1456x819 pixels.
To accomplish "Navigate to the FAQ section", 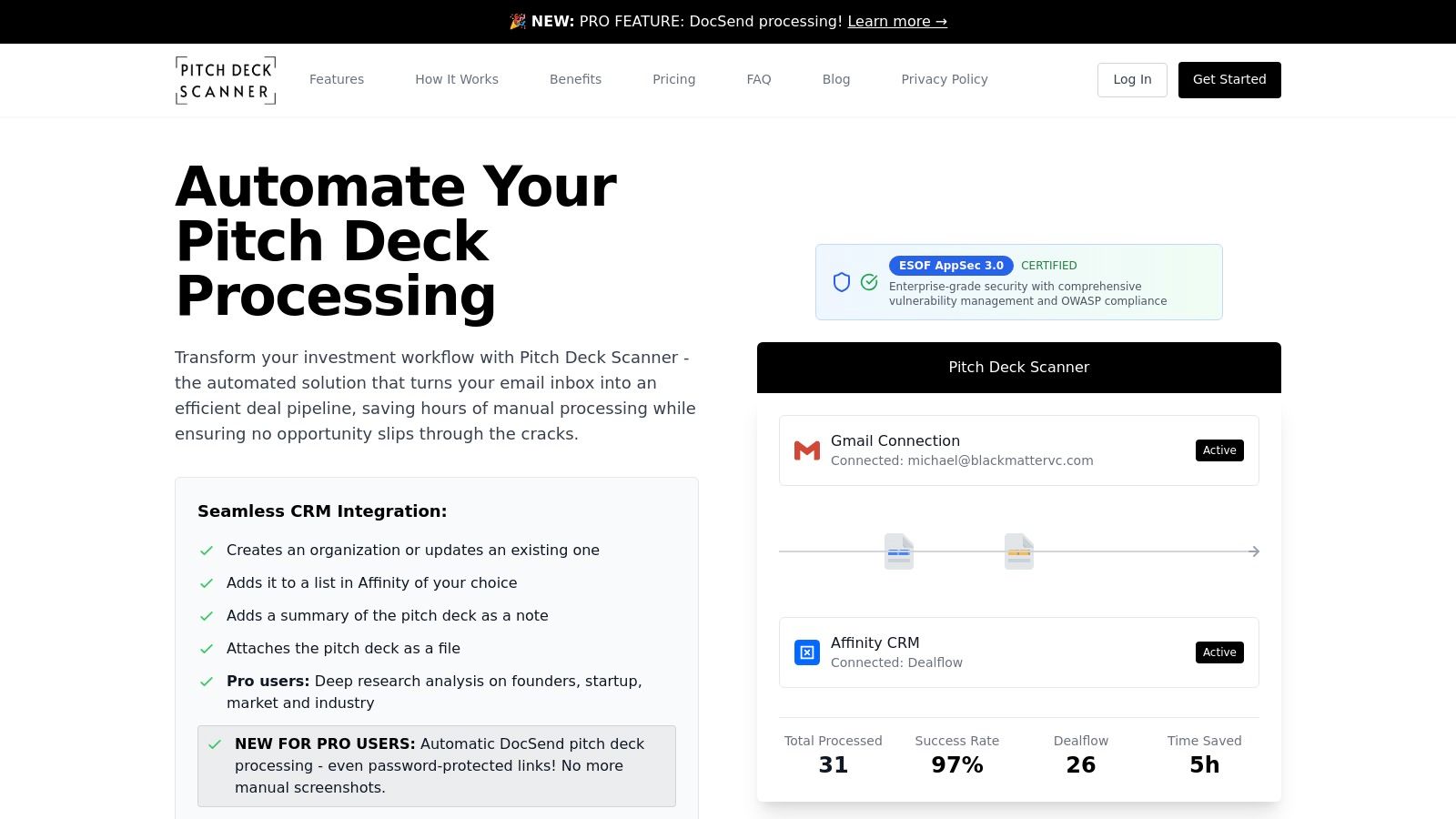I will (759, 79).
